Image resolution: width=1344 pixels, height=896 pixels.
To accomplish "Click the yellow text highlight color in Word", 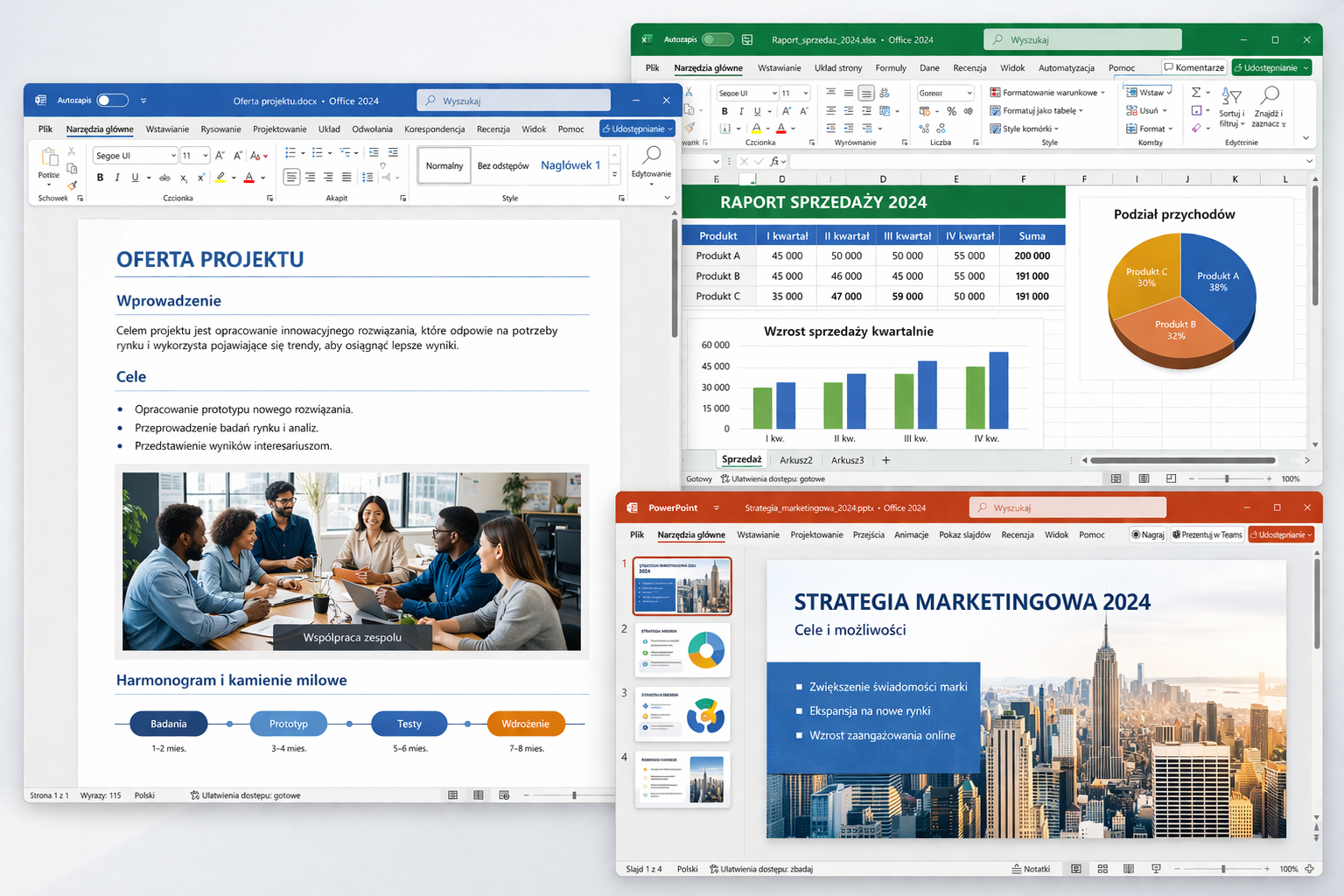I will (220, 178).
